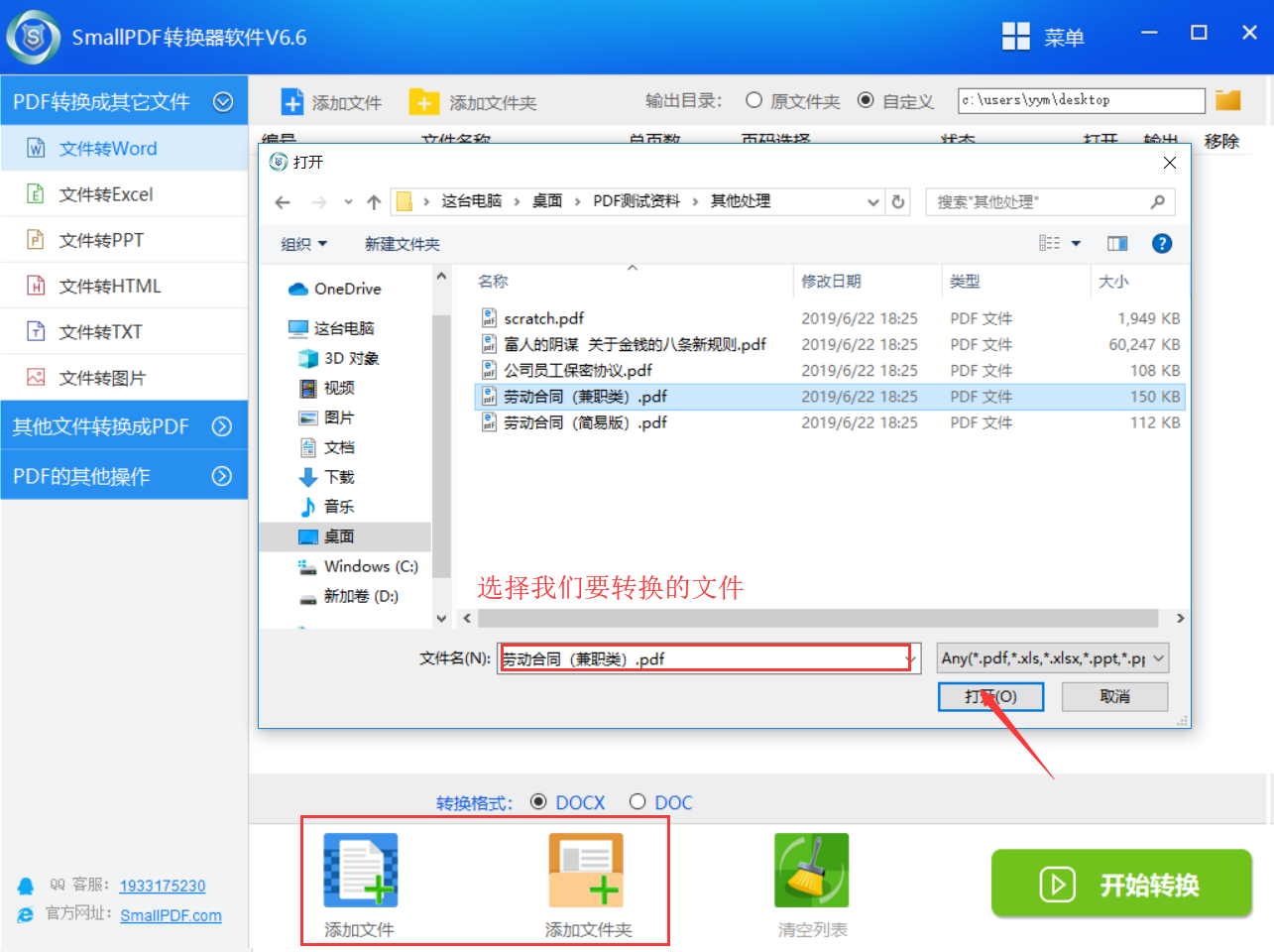Select scratch.pdf in the file list

[x=543, y=318]
